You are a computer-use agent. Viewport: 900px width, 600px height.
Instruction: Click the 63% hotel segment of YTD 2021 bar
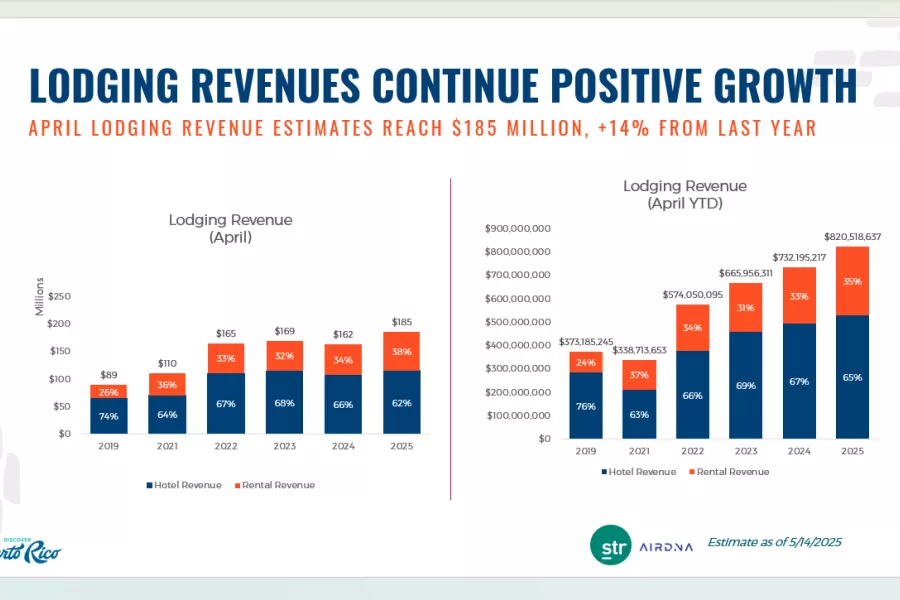639,414
